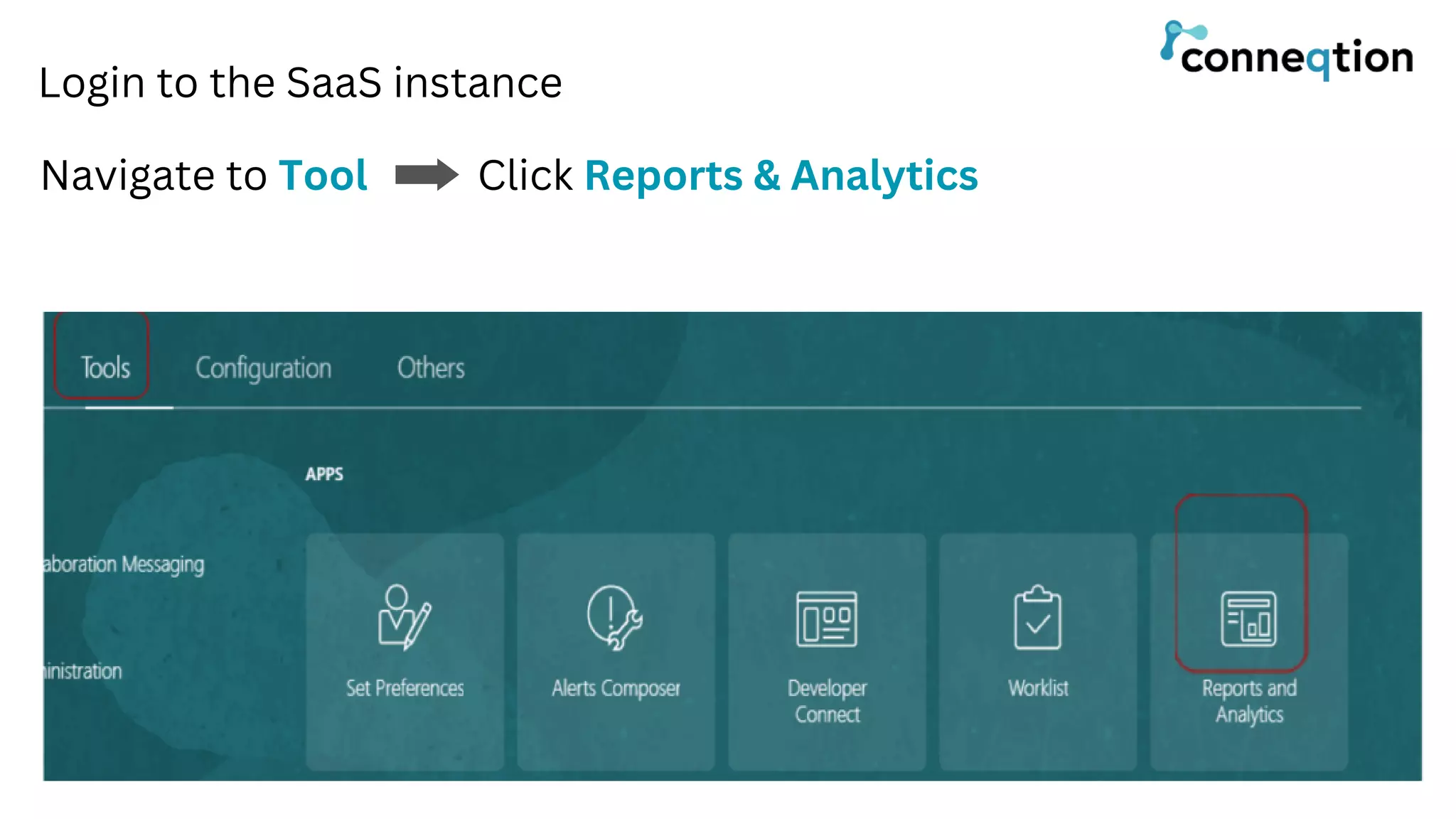
Task: Click the Reports and Analytics label
Action: [1249, 701]
